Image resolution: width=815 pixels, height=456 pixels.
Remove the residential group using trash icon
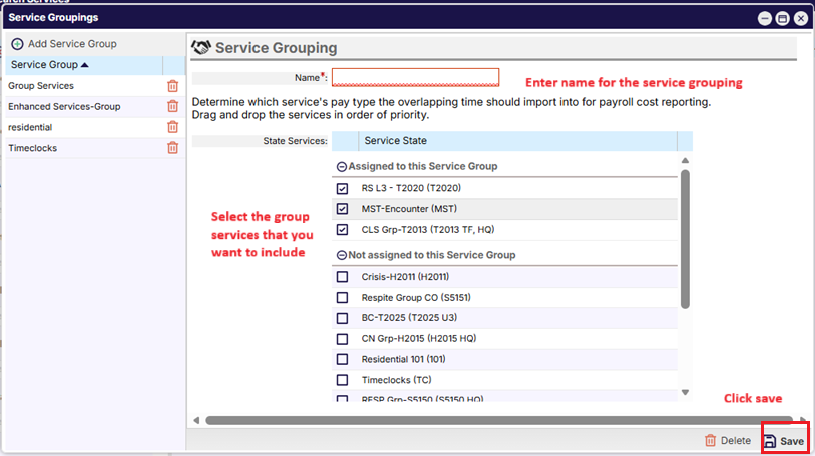[172, 128]
